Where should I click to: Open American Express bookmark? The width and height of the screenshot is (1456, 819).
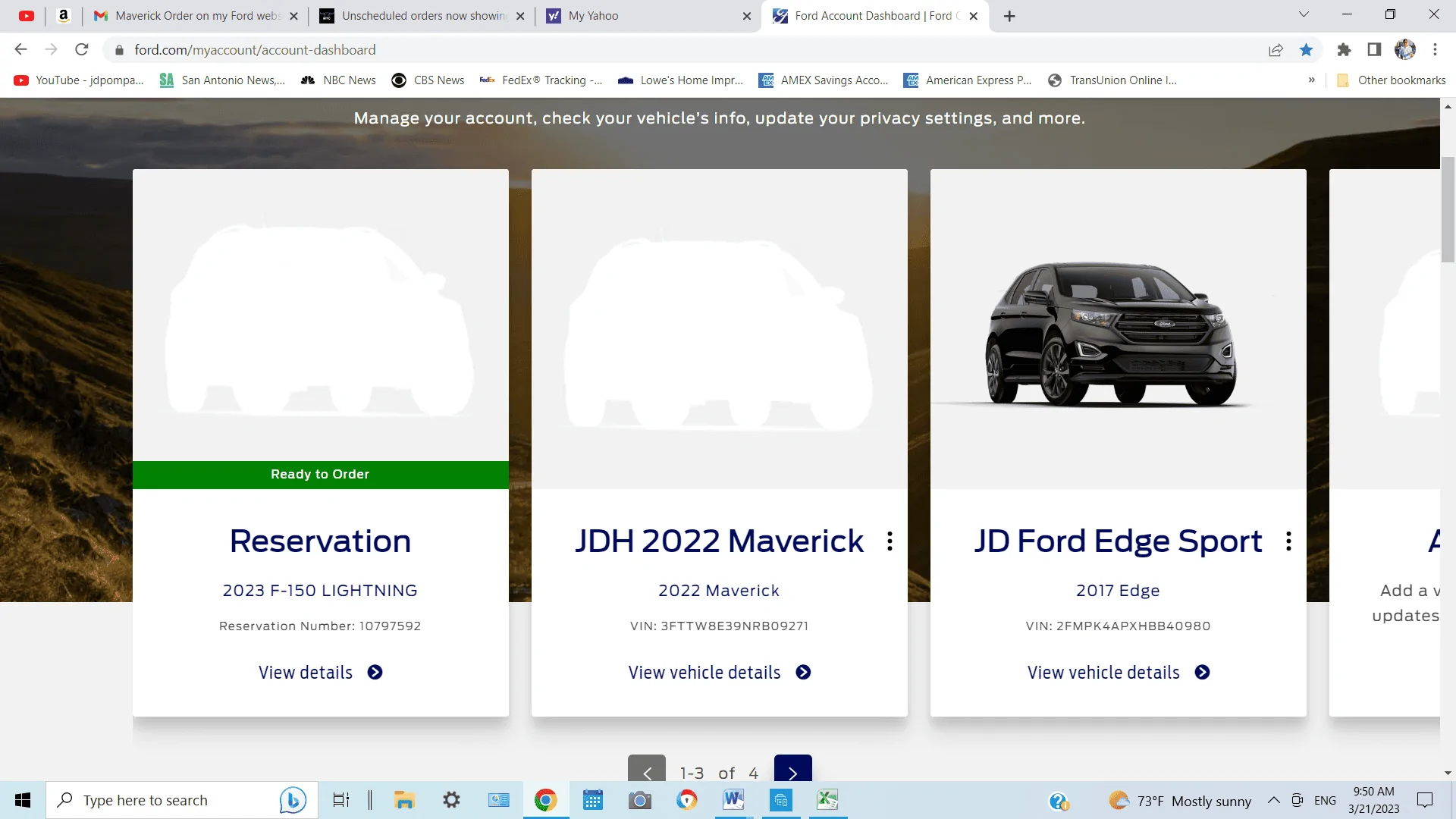(968, 80)
